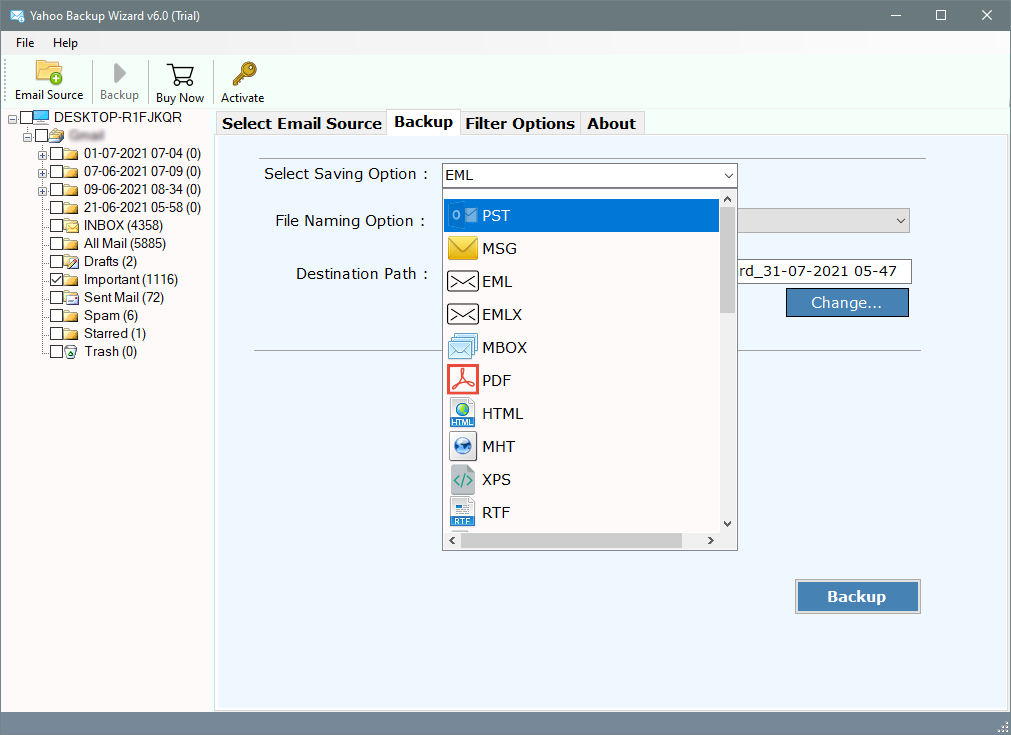Check the Starred (1) checkbox
The height and width of the screenshot is (735, 1011).
[x=57, y=334]
